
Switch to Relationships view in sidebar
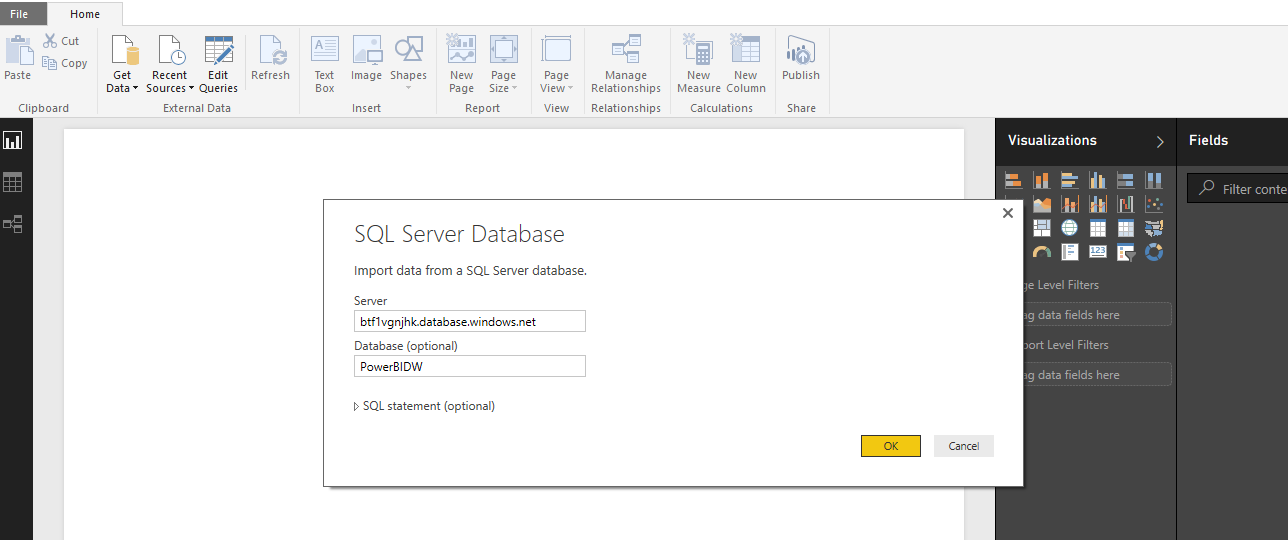point(13,224)
